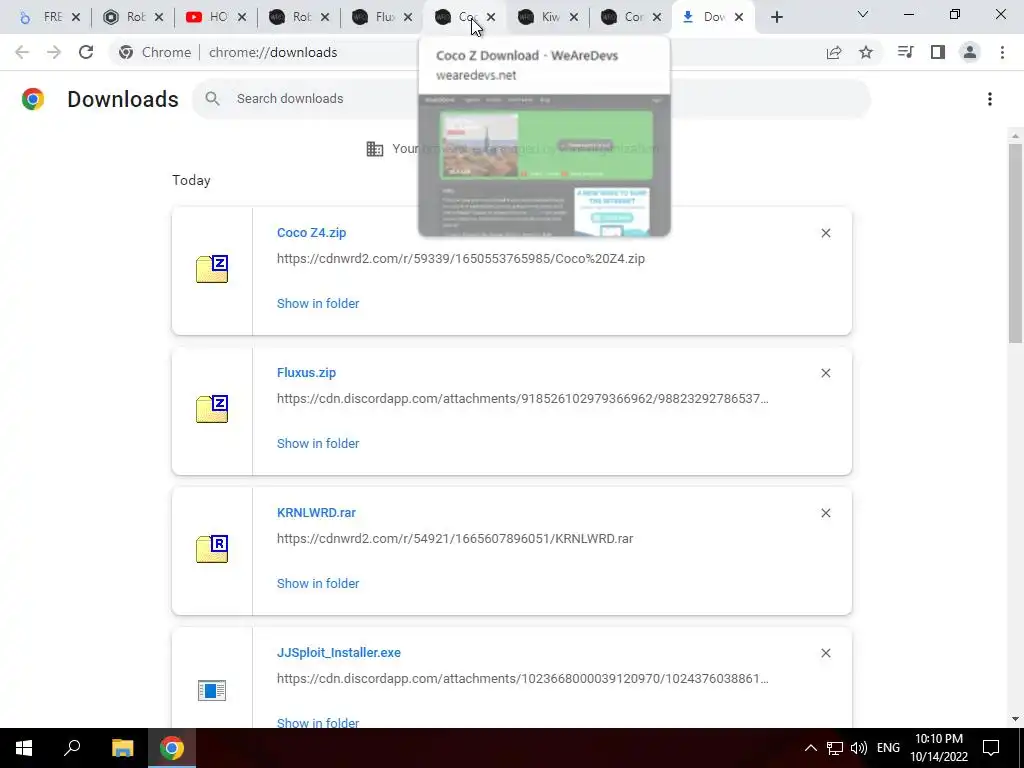Switch to the Flu tab
Image resolution: width=1024 pixels, height=768 pixels.
[x=377, y=17]
